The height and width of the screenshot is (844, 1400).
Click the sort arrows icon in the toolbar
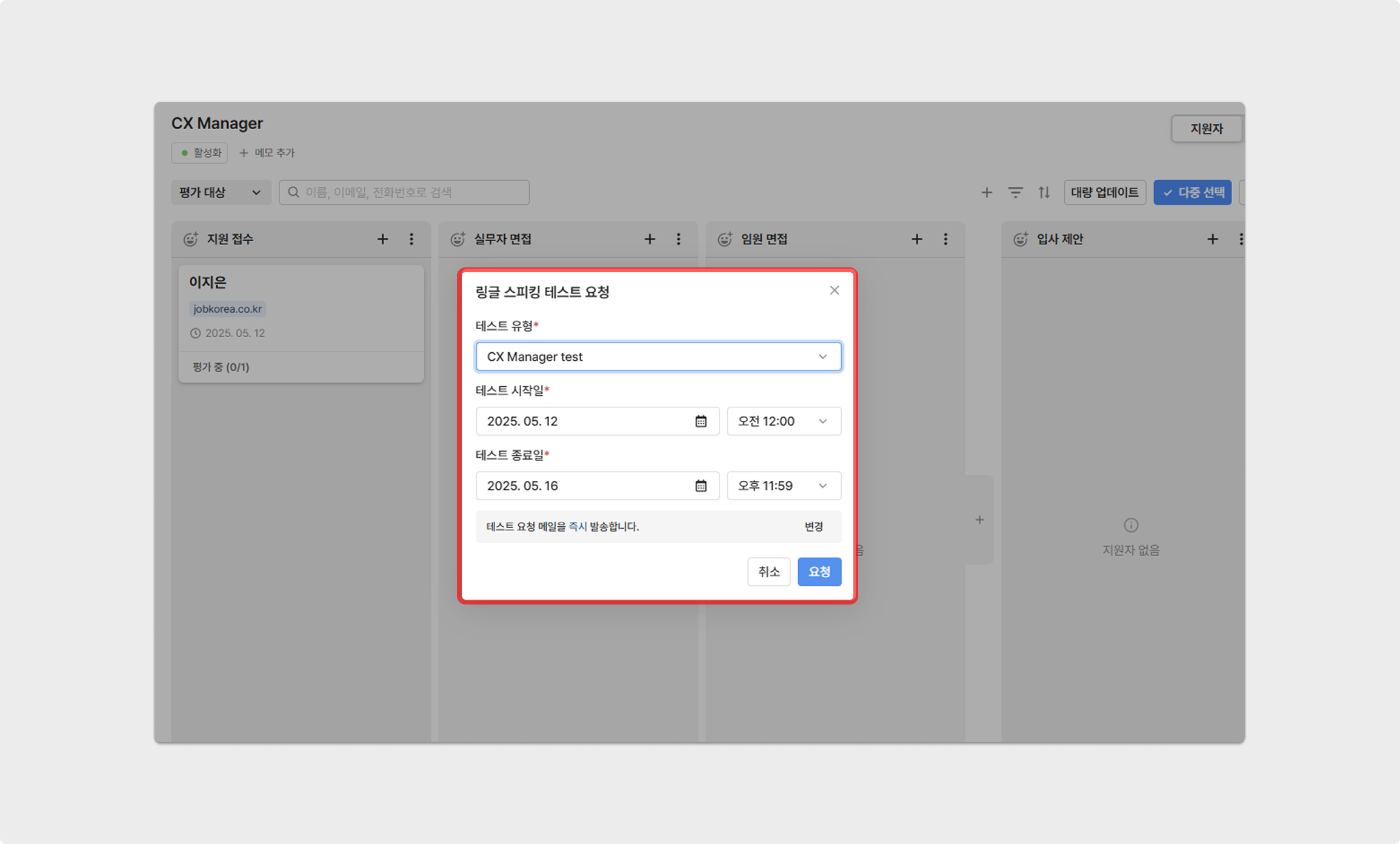tap(1044, 192)
